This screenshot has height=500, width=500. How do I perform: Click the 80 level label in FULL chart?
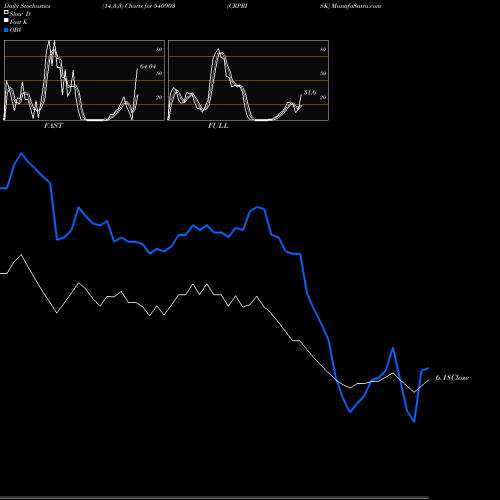(x=323, y=49)
